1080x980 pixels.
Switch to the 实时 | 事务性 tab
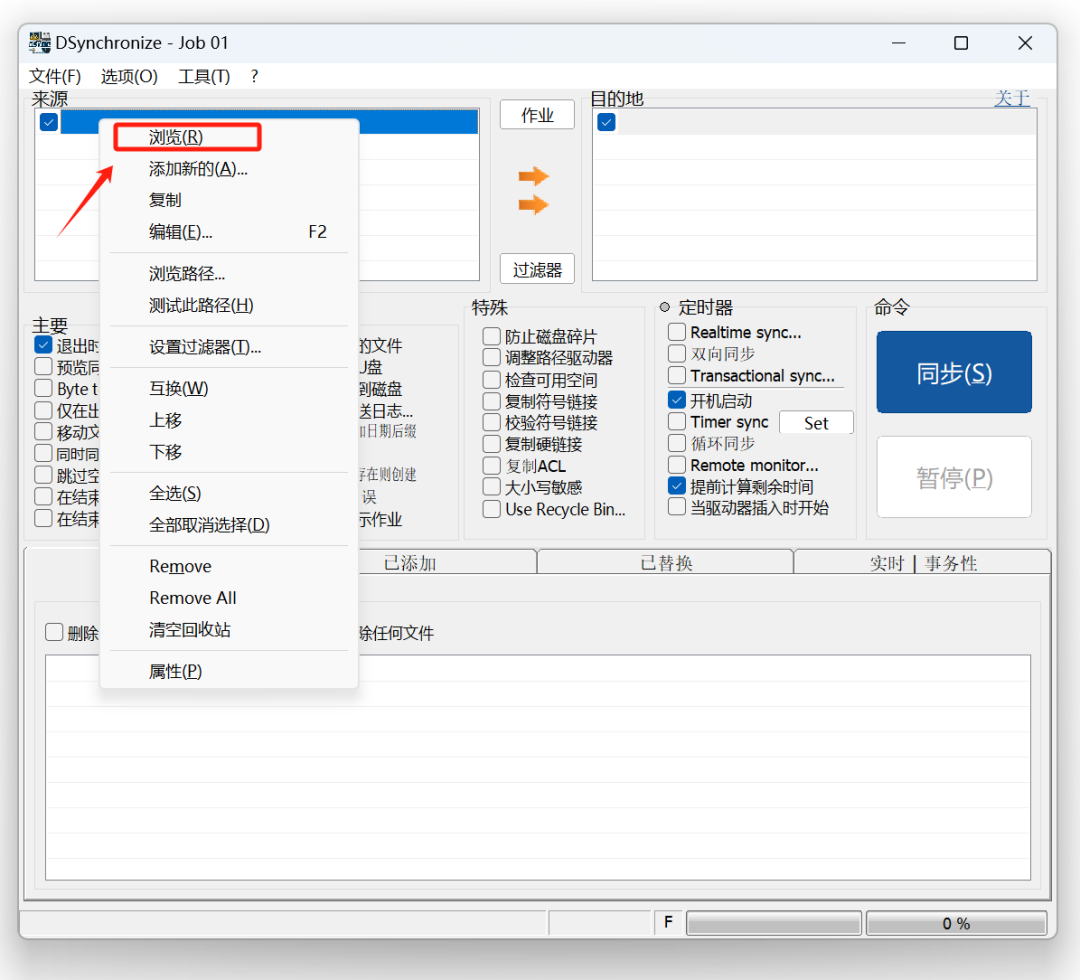click(923, 563)
